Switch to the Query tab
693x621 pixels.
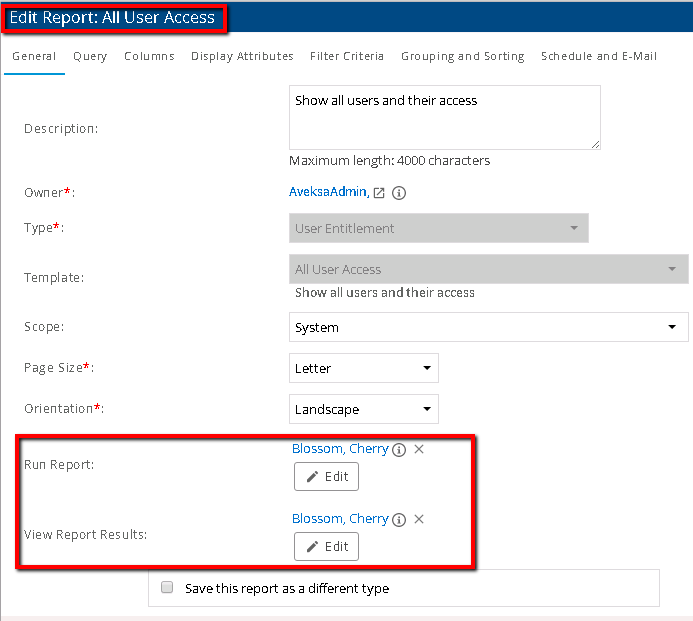click(x=90, y=57)
